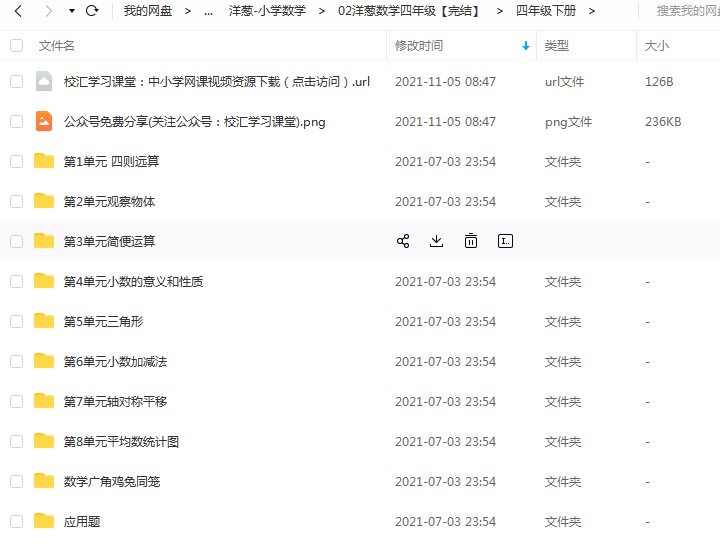Click the 第4单元小数的意义和性质 folder icon
Screen dimensions: 720x553
tap(44, 281)
